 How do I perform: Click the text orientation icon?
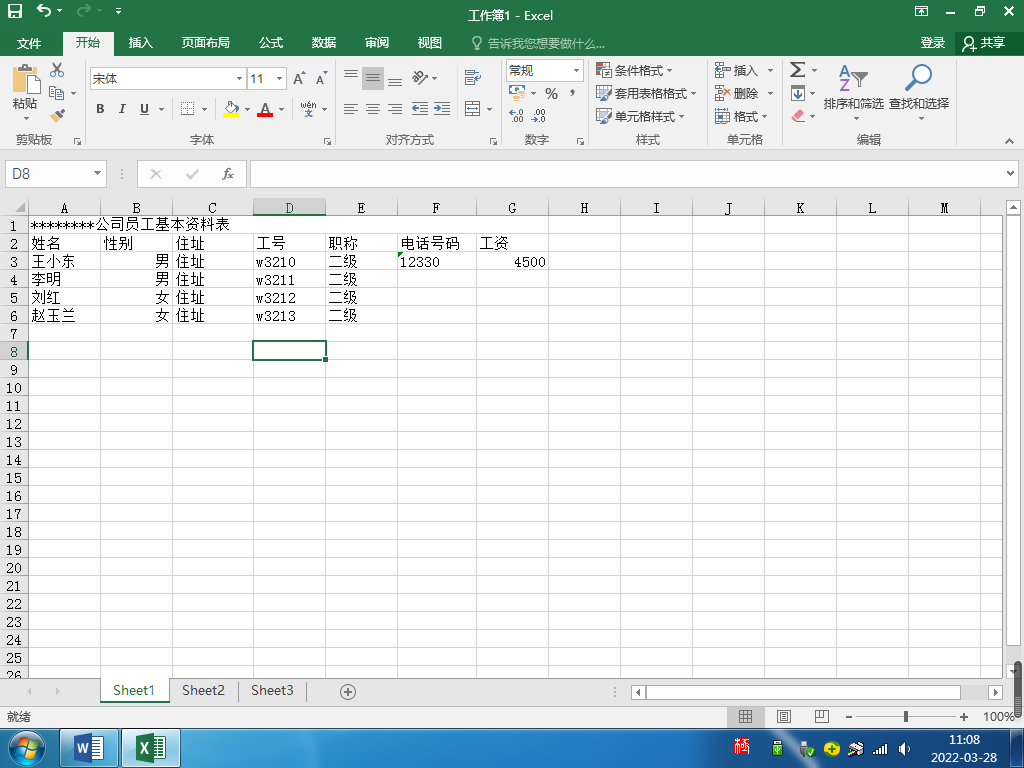[x=420, y=78]
